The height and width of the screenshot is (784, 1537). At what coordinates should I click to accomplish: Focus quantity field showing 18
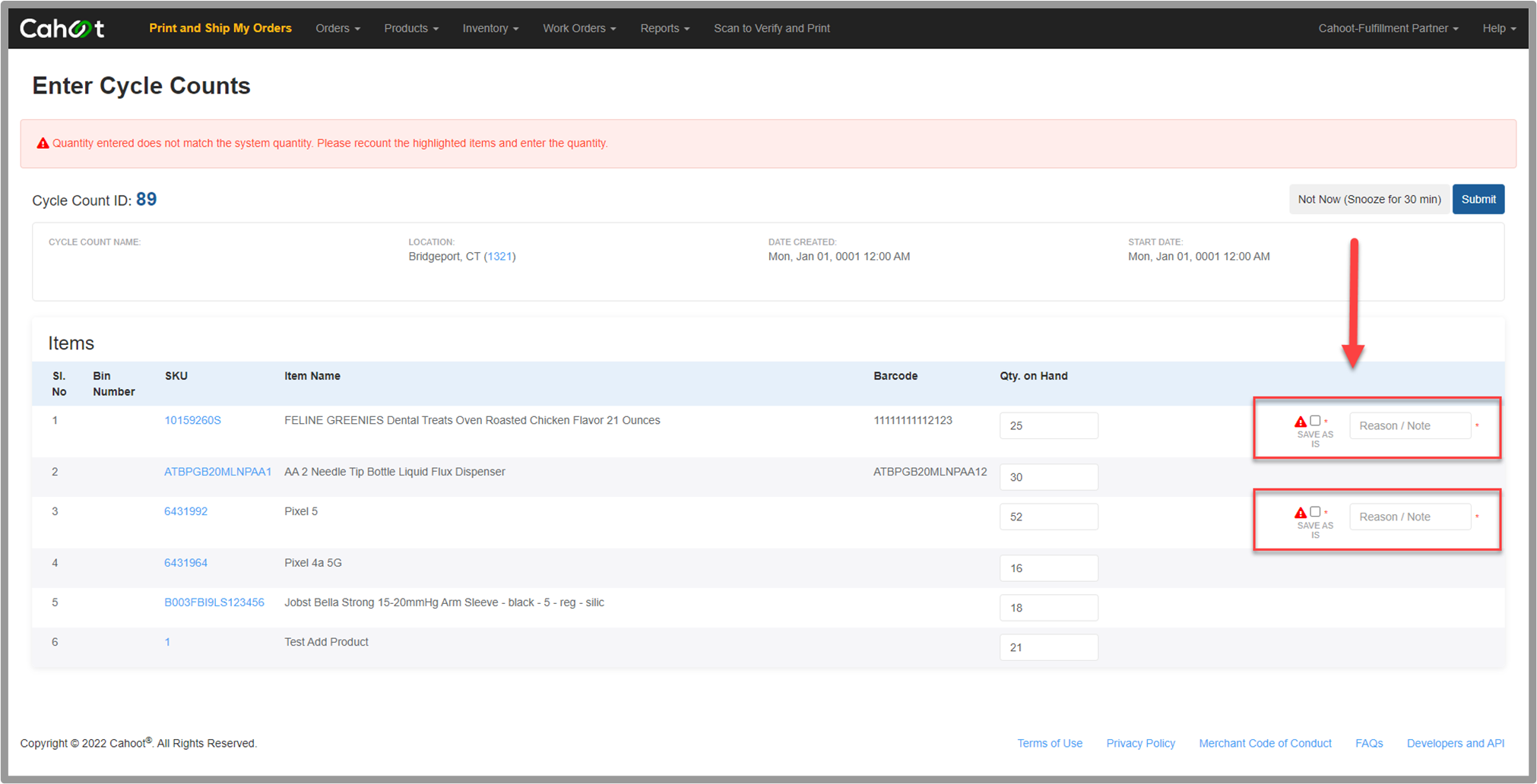point(1048,608)
